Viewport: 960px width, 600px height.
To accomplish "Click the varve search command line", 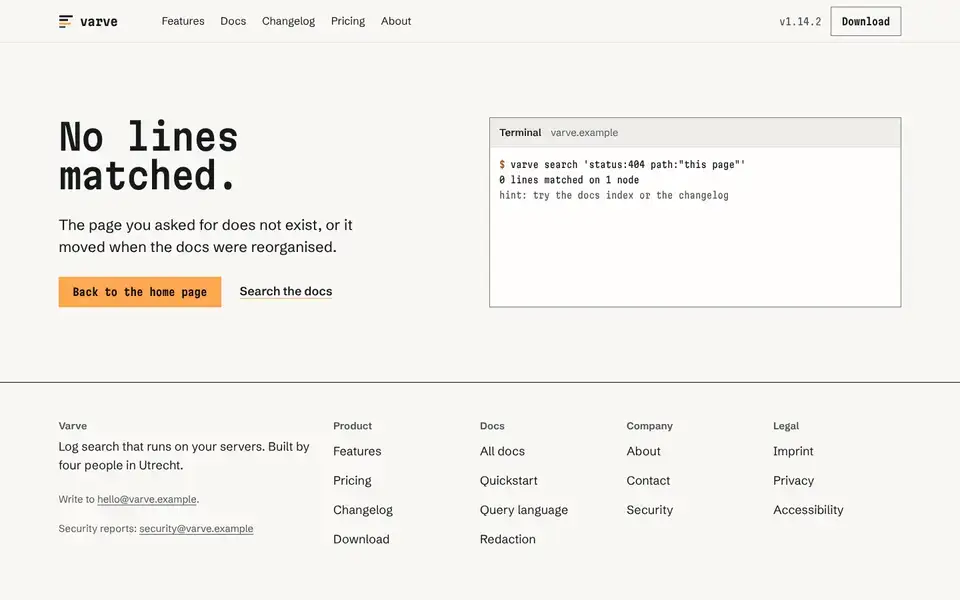I will (622, 165).
